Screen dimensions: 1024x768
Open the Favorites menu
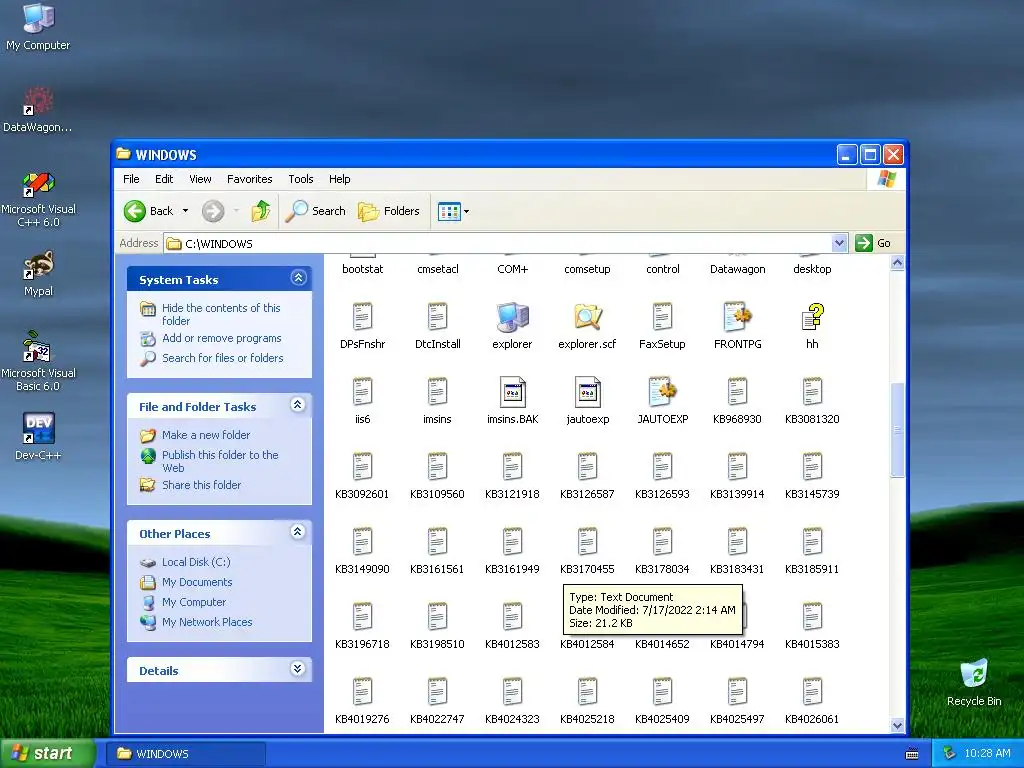coord(249,179)
